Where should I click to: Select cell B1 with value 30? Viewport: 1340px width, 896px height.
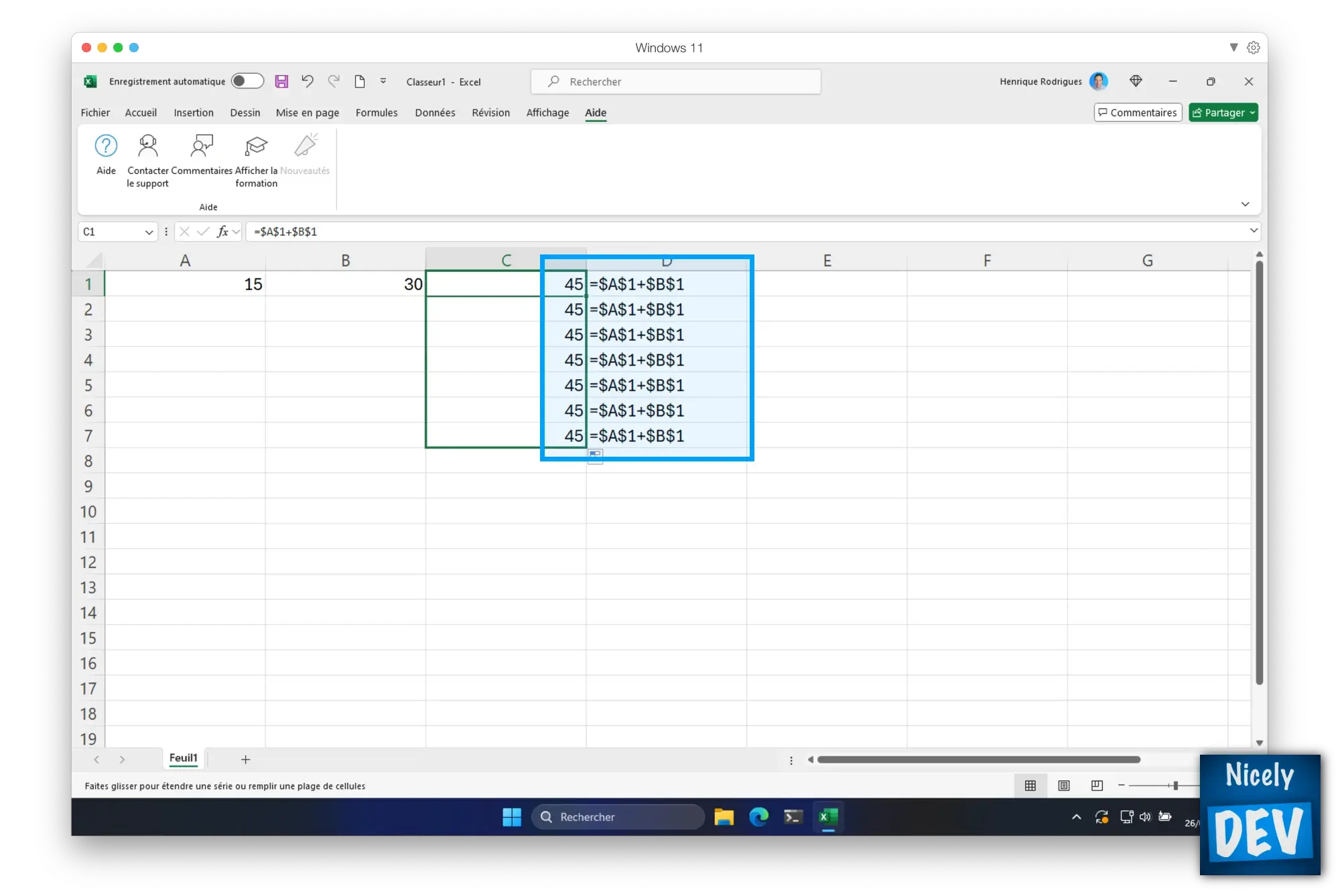click(345, 284)
